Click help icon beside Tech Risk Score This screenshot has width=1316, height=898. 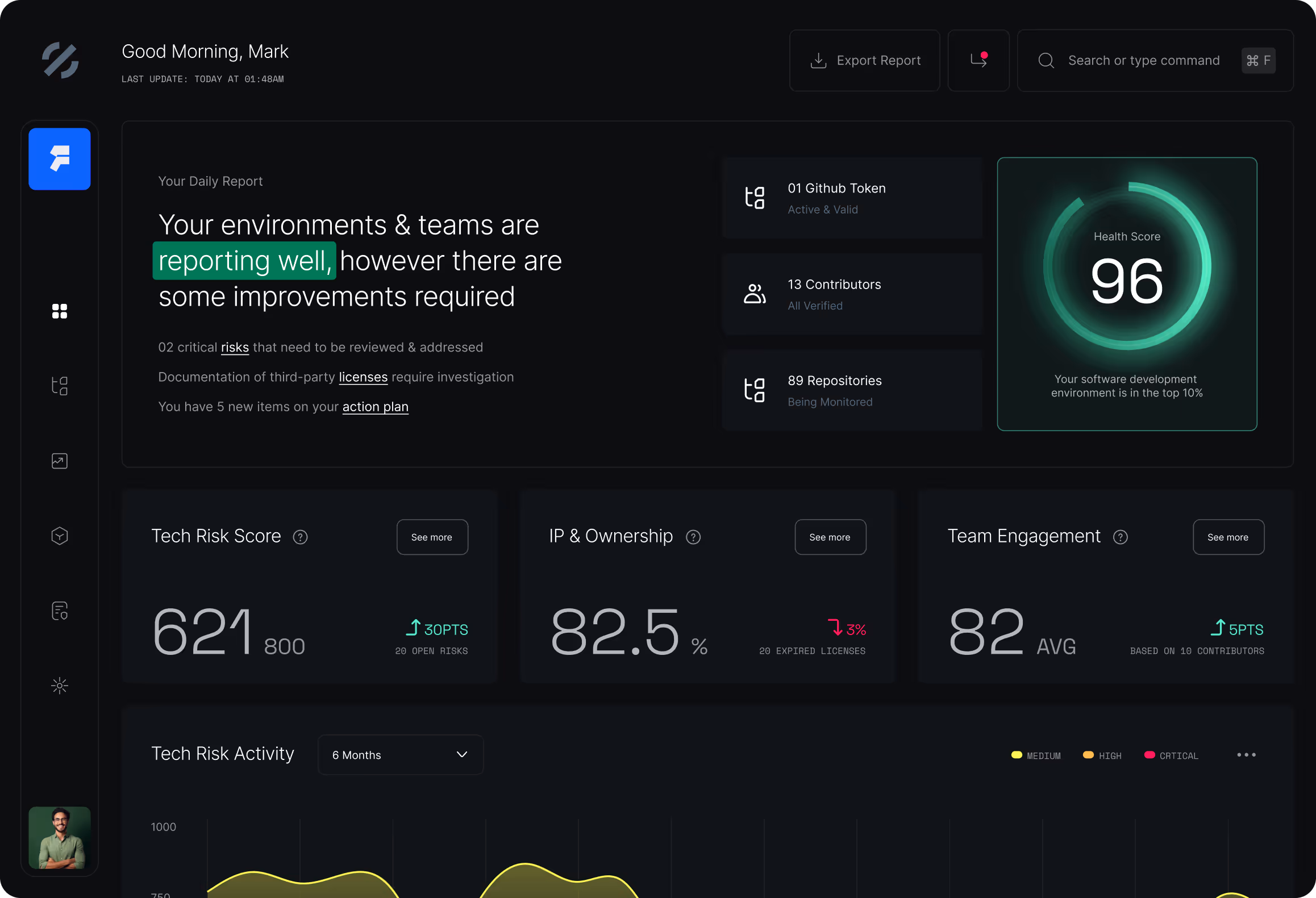click(300, 537)
